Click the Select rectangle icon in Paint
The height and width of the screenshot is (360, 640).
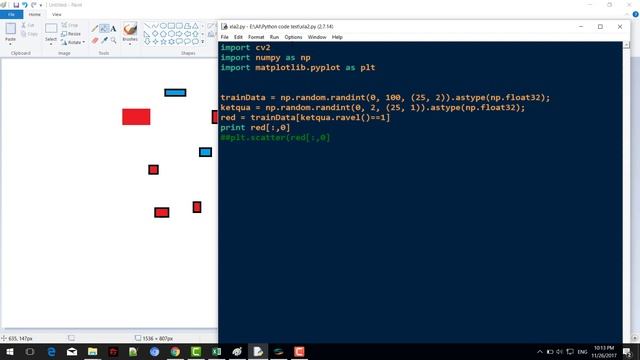click(51, 29)
